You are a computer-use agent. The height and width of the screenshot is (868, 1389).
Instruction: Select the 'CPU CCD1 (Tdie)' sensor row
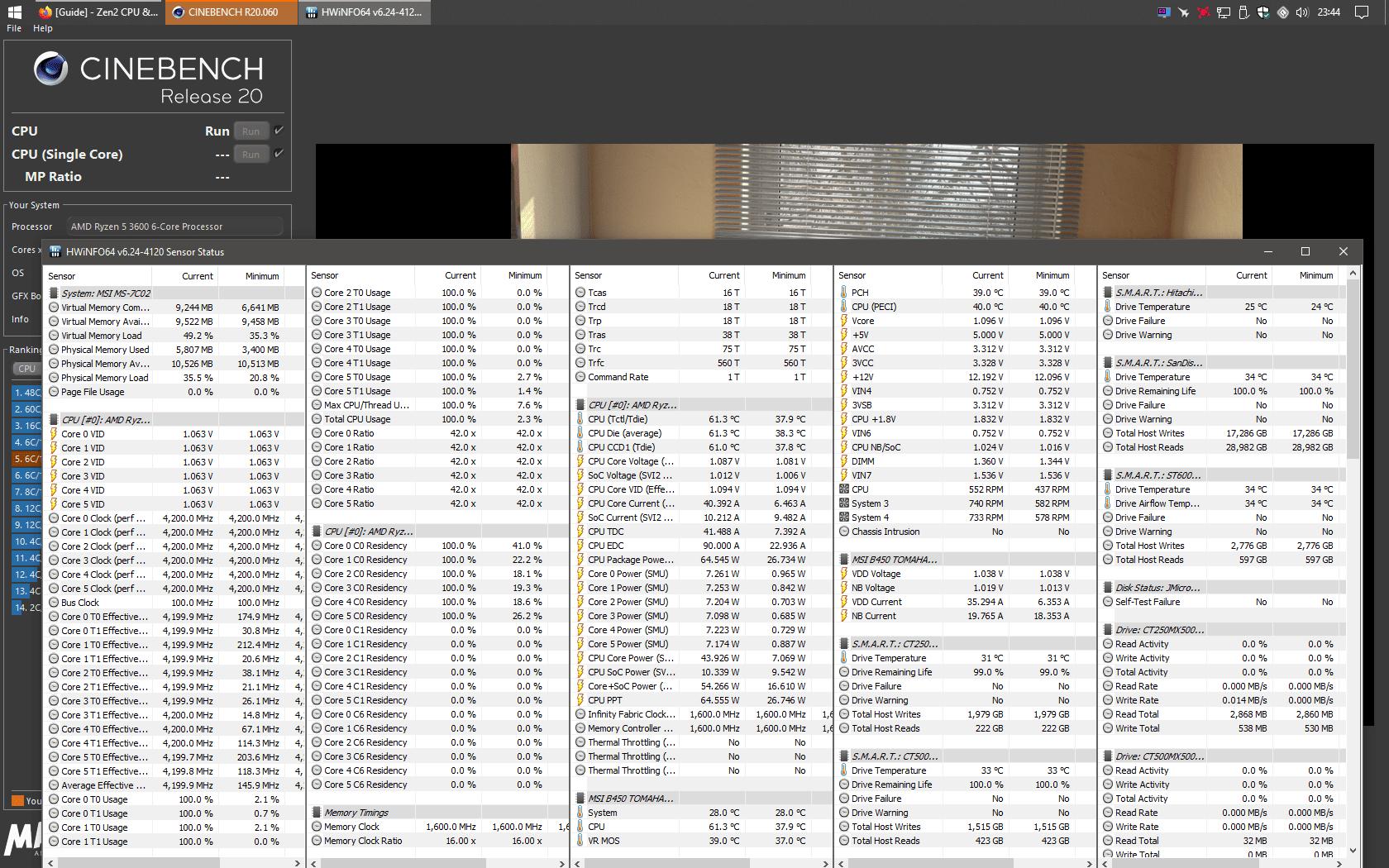702,447
